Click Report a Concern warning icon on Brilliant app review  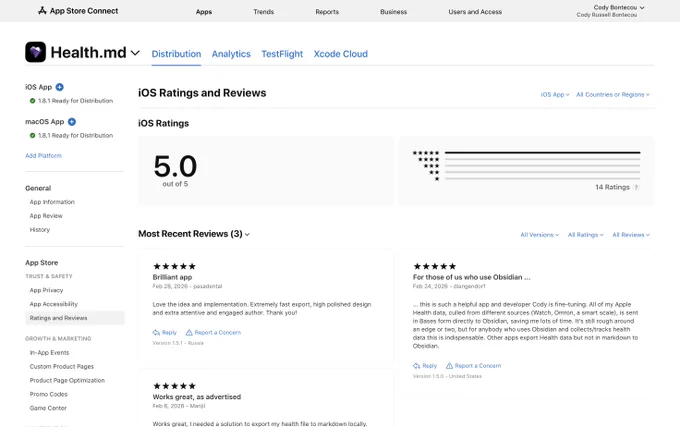(x=189, y=332)
